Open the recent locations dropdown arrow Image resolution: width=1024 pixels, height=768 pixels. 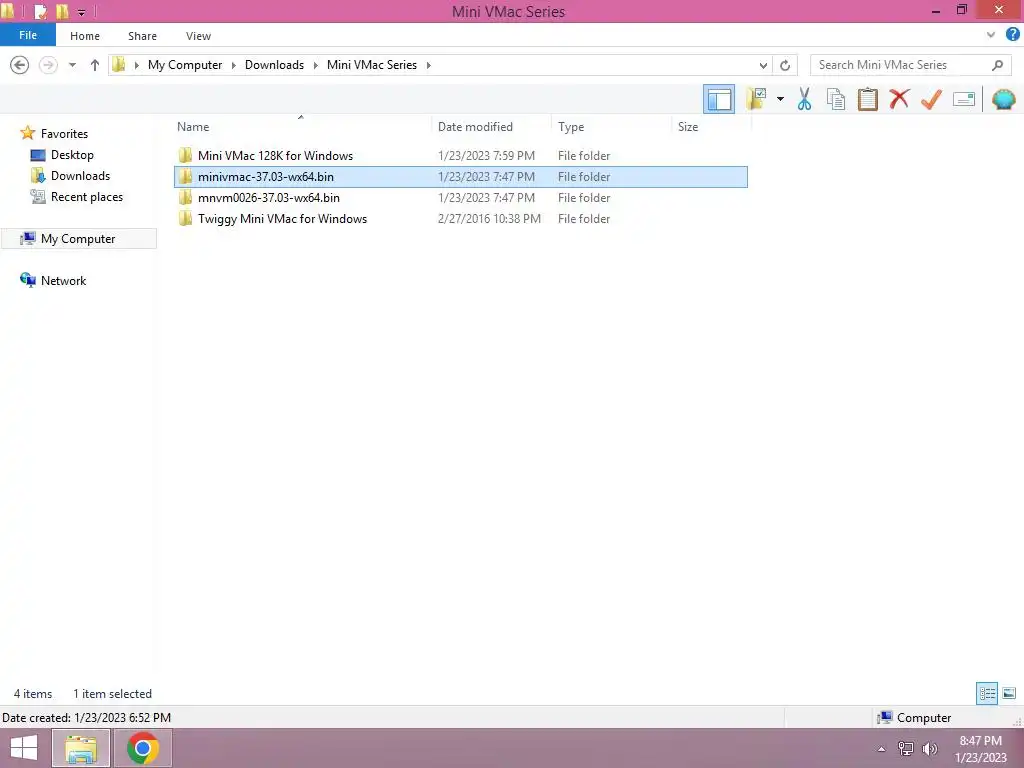tap(72, 65)
